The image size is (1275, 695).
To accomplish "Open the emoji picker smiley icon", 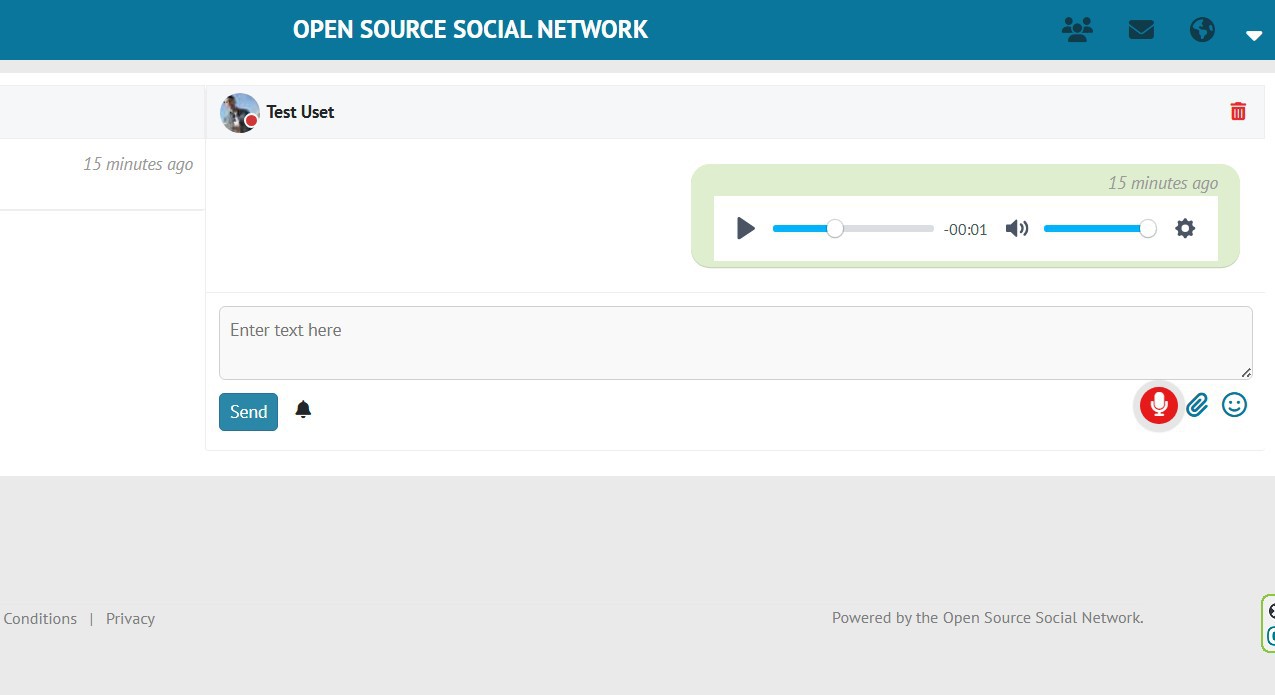I will (1235, 405).
